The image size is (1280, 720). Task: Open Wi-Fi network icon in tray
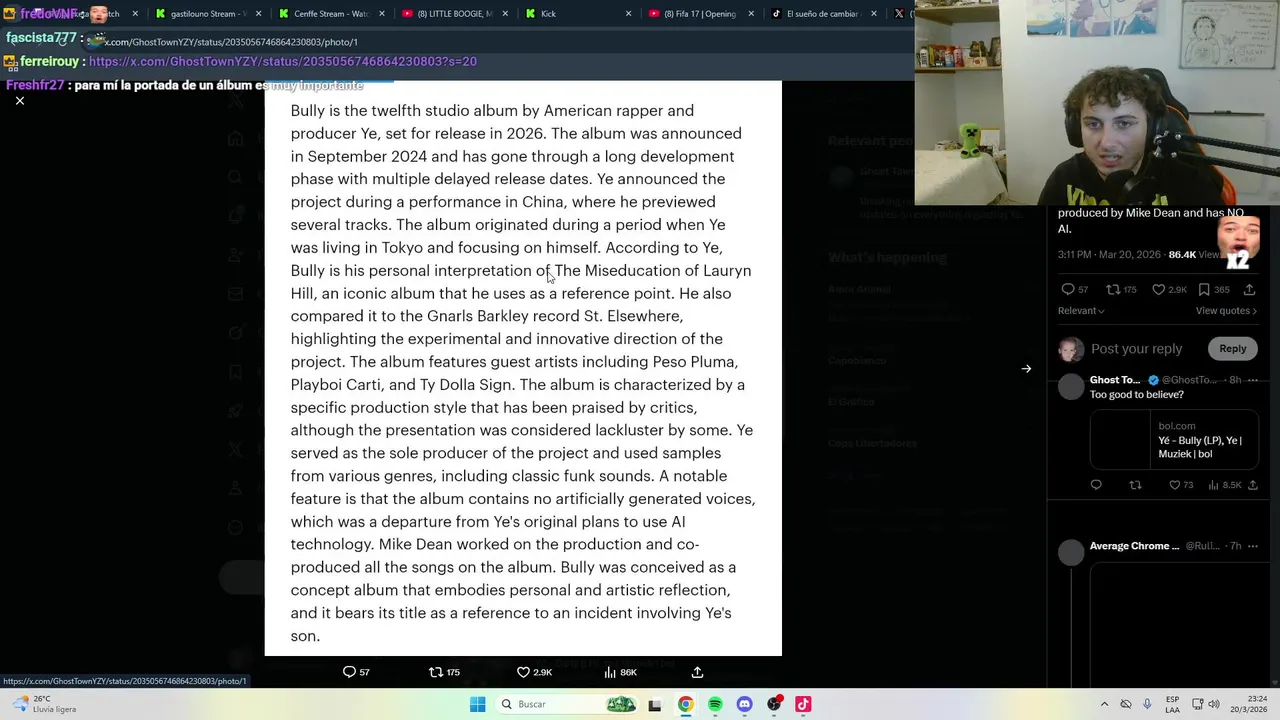click(1196, 704)
